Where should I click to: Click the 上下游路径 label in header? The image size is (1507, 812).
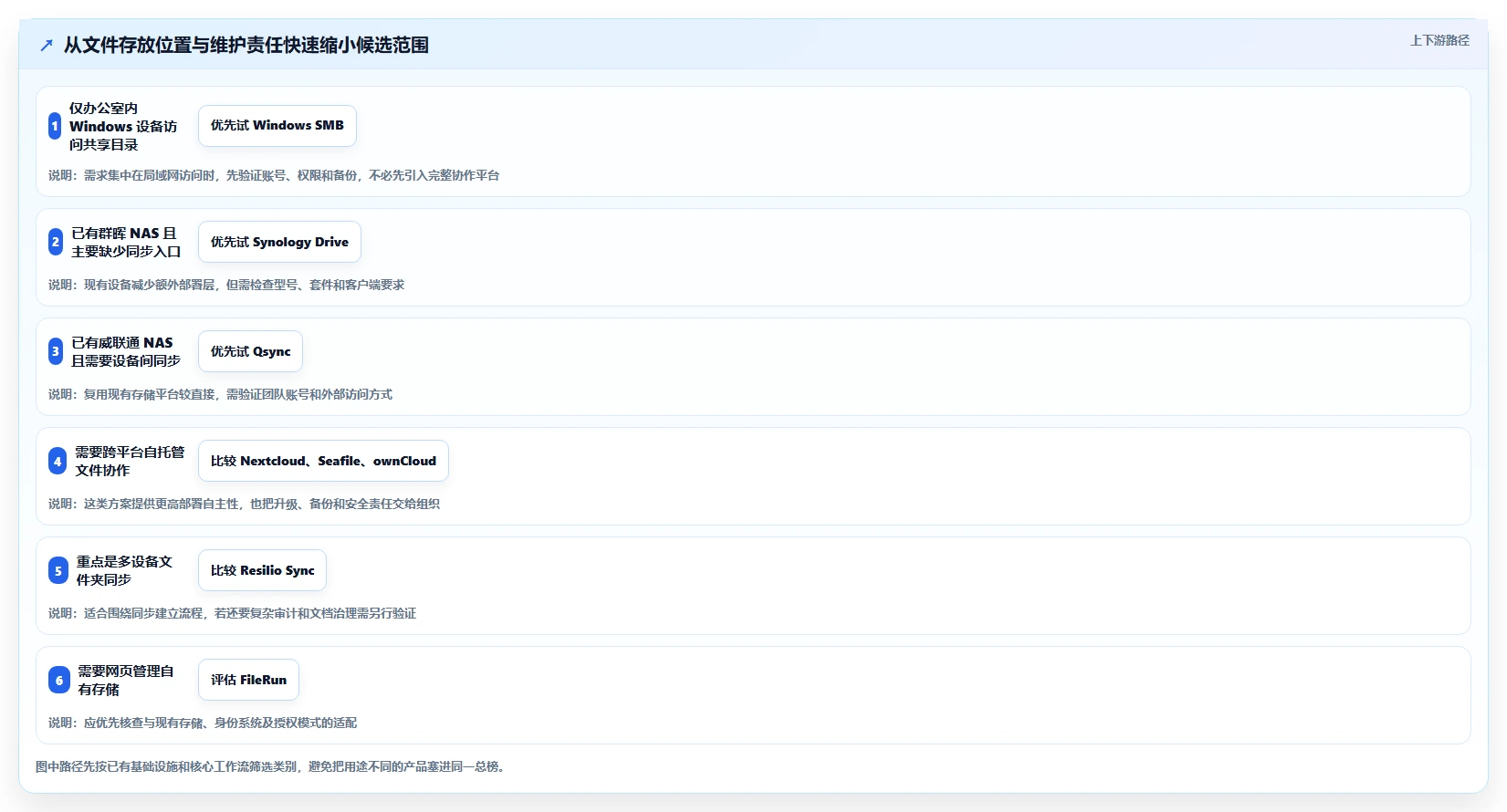click(1439, 40)
